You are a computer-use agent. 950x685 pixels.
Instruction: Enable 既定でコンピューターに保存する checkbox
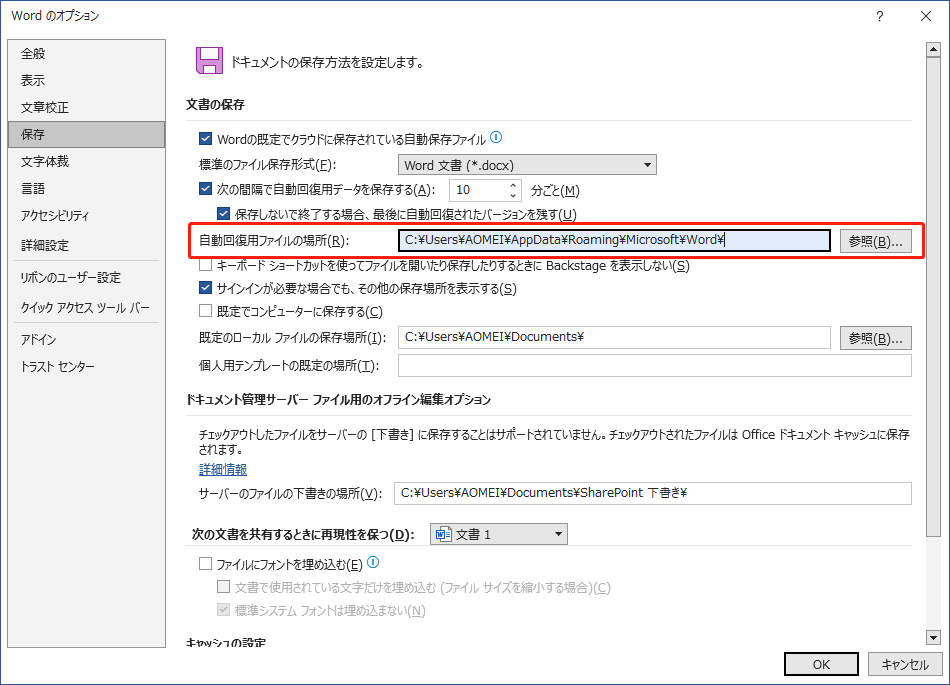(205, 311)
